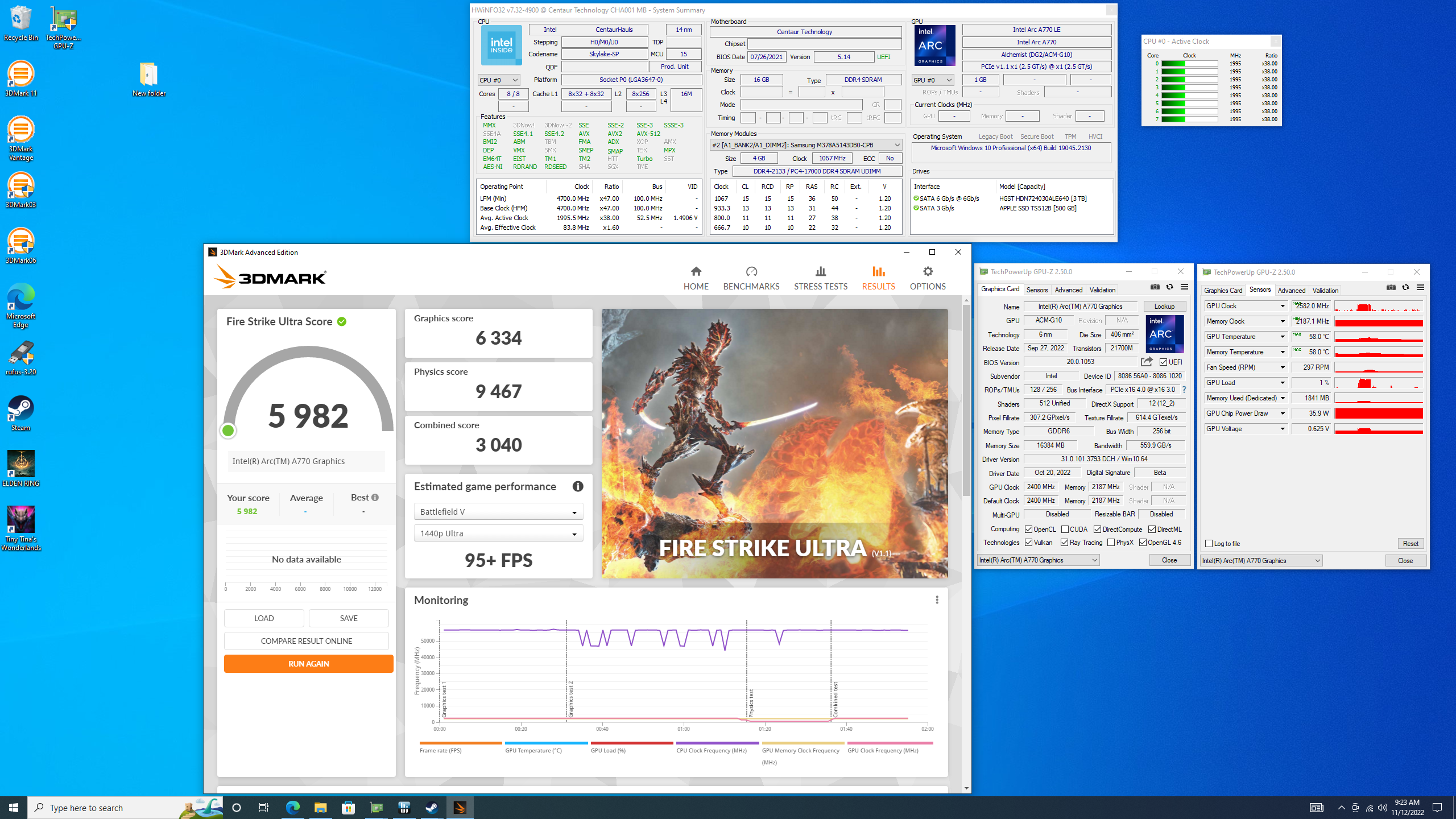Click the orange RUN AGAIN button
Viewport: 1456px width, 819px height.
coord(308,664)
